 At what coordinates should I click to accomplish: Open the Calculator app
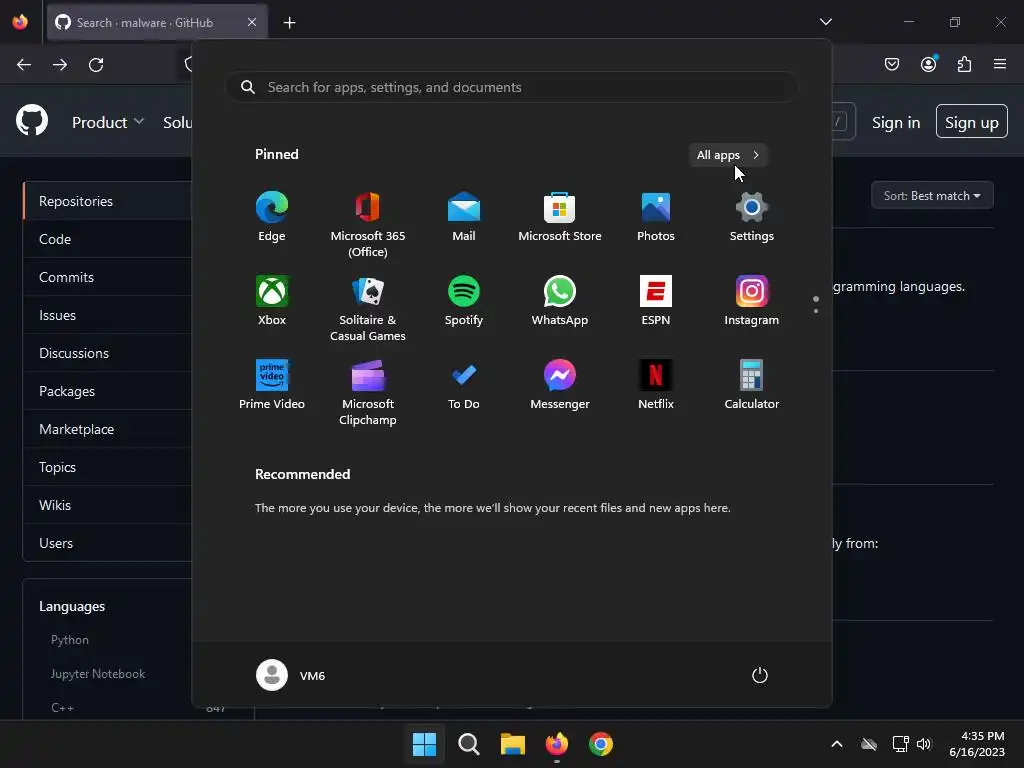(x=752, y=385)
